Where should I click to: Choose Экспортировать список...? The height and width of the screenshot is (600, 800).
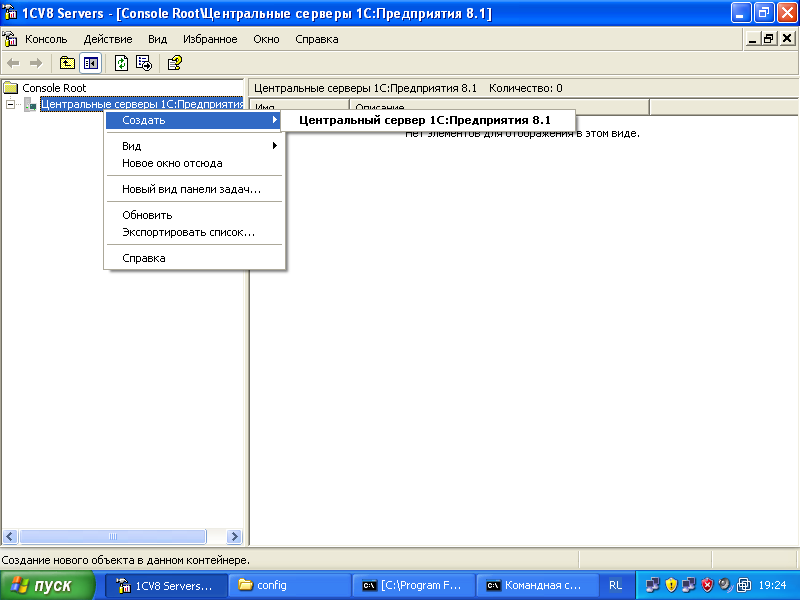[193, 232]
